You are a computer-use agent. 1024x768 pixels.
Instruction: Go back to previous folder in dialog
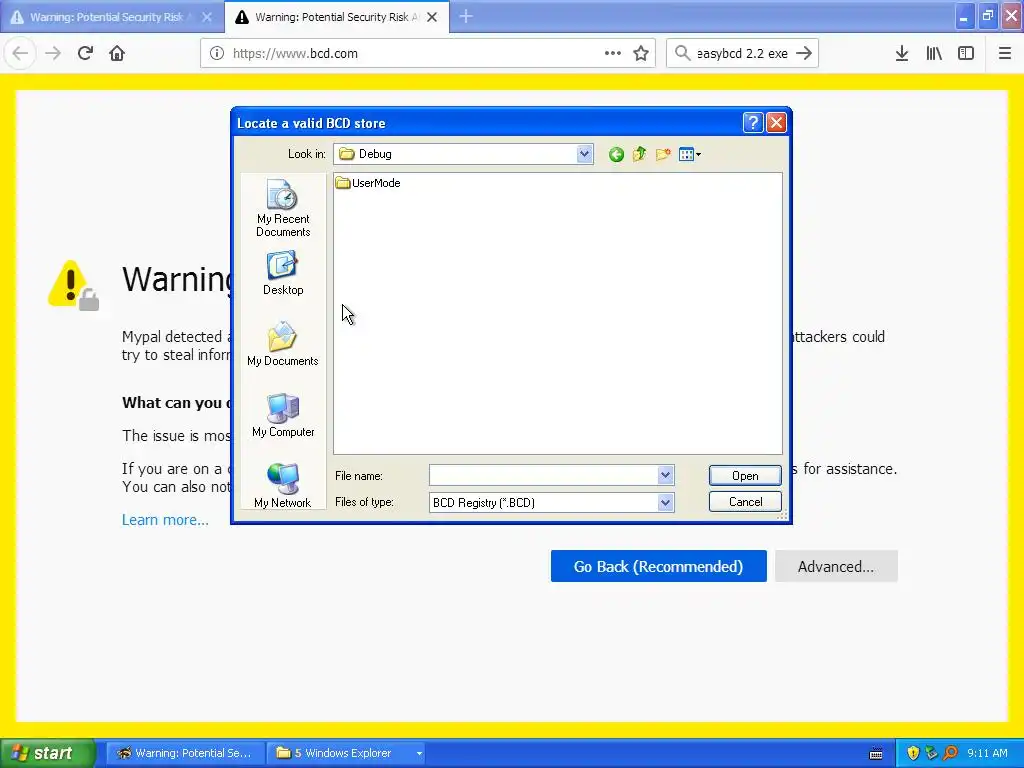click(616, 155)
